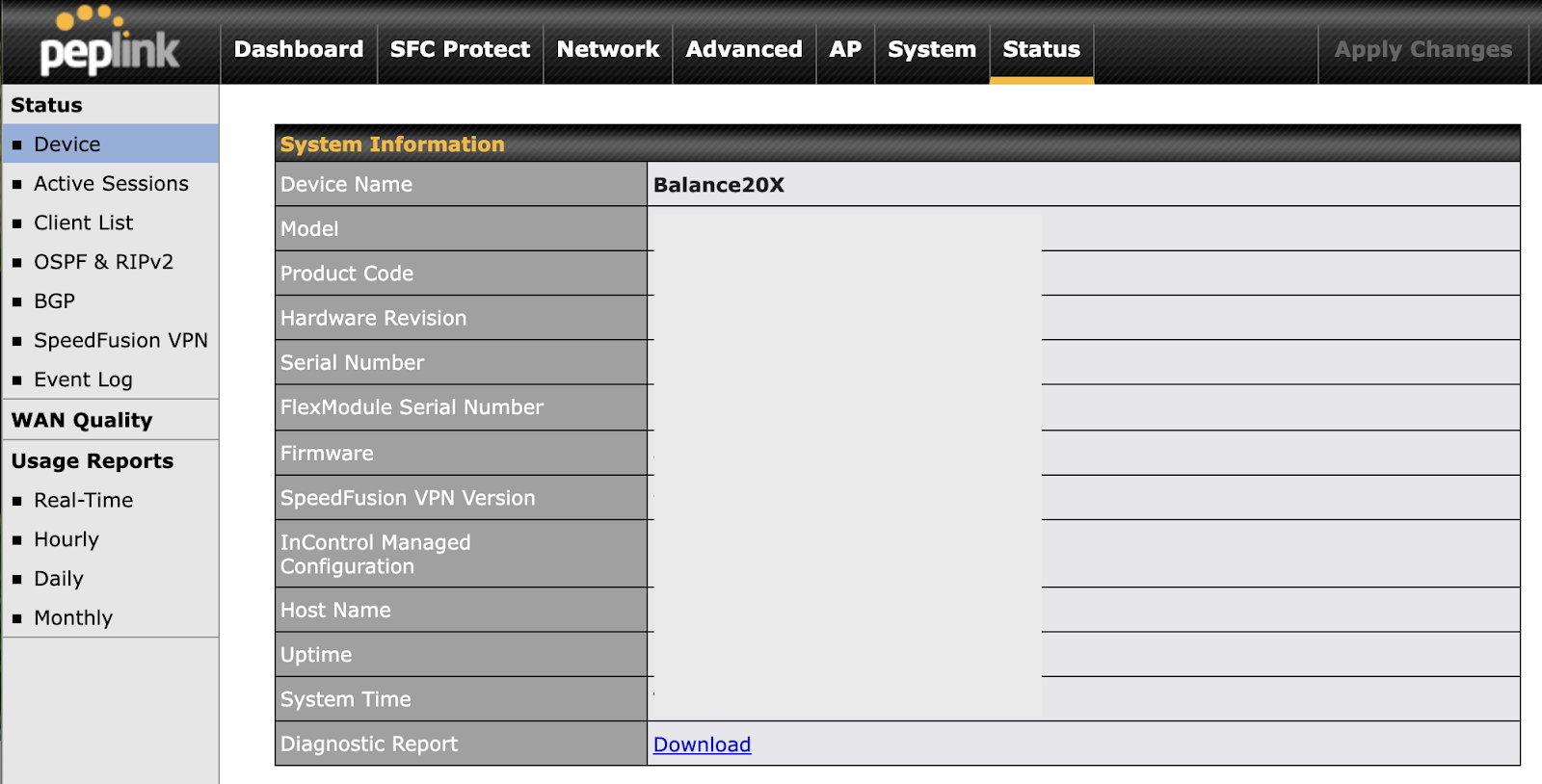Open the AP tab
Image resolution: width=1542 pixels, height=784 pixels.
pyautogui.click(x=845, y=49)
